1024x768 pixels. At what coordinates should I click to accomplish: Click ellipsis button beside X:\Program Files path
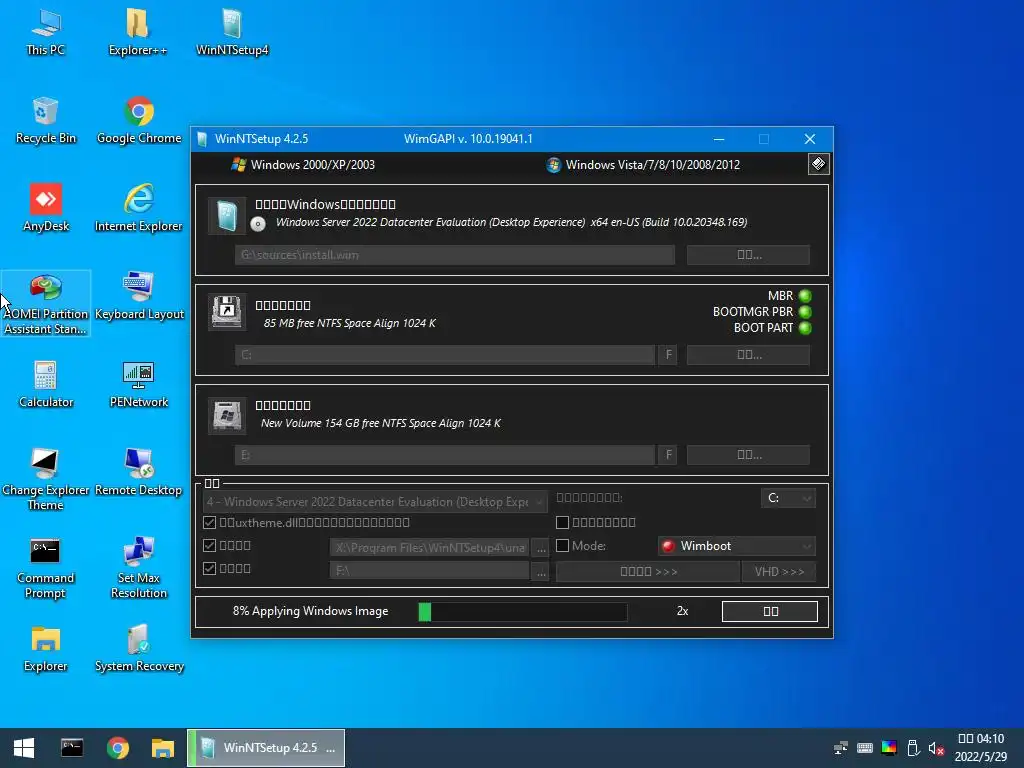[541, 548]
